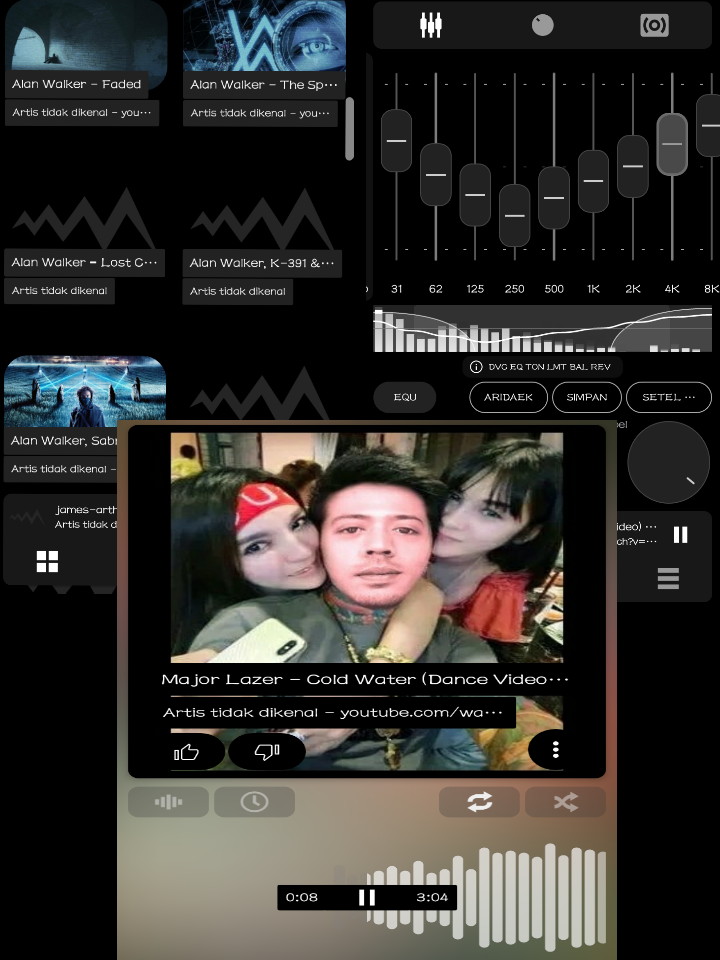Open the Alan Walker - The Sp… thumbnail

point(264,36)
